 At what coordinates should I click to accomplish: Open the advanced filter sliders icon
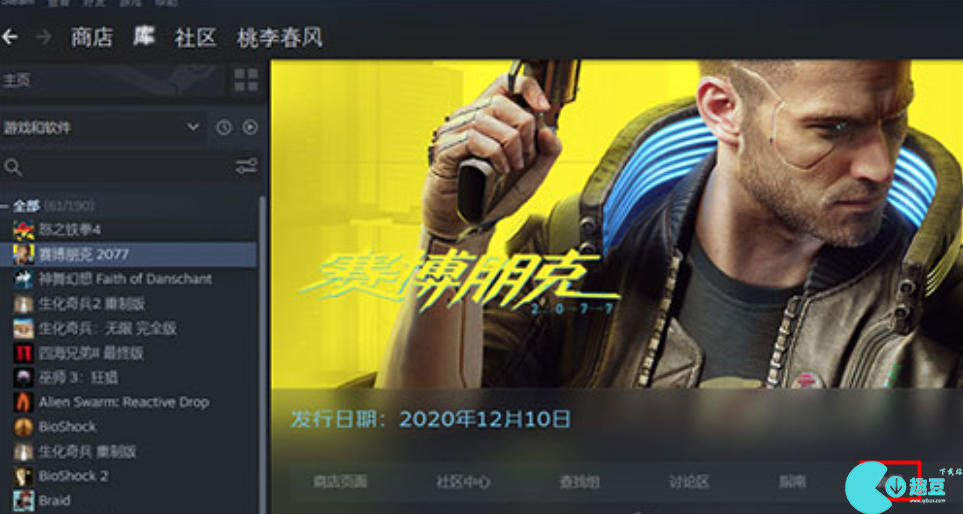pyautogui.click(x=247, y=166)
